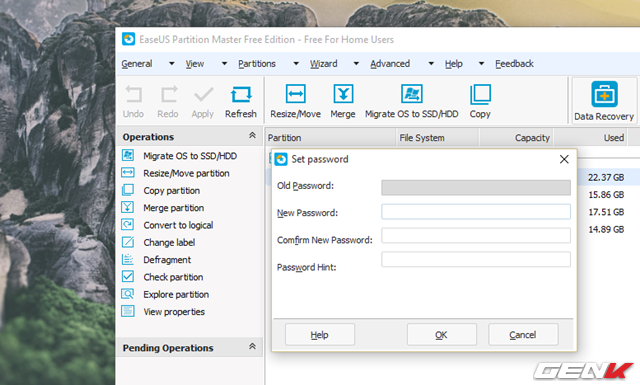Screen dimensions: 640x385
Task: Click the Help button in Set password dialog
Action: [320, 335]
